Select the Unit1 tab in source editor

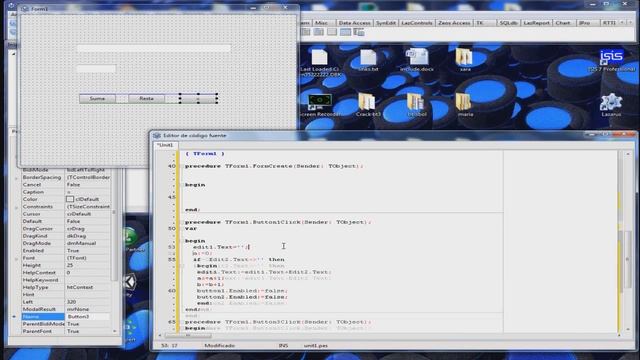(165, 145)
